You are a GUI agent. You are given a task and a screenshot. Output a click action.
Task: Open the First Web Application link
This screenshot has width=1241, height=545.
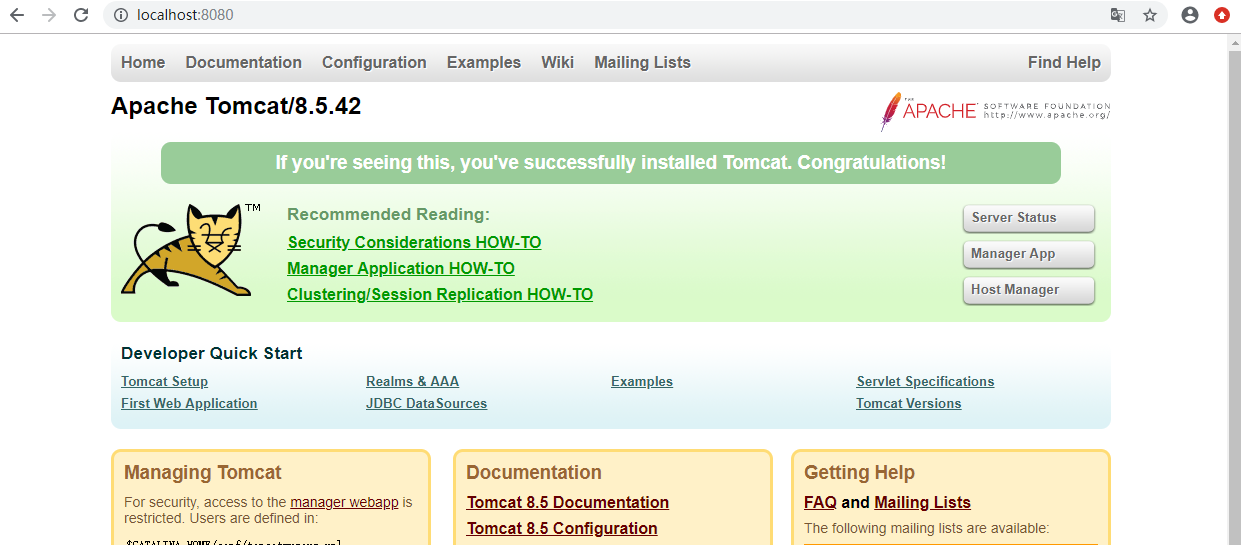(189, 403)
